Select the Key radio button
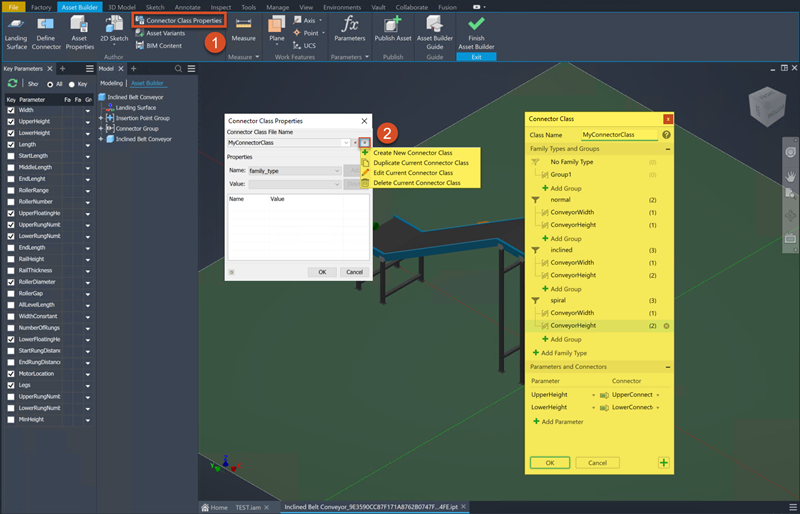The width and height of the screenshot is (800, 514). (71, 84)
